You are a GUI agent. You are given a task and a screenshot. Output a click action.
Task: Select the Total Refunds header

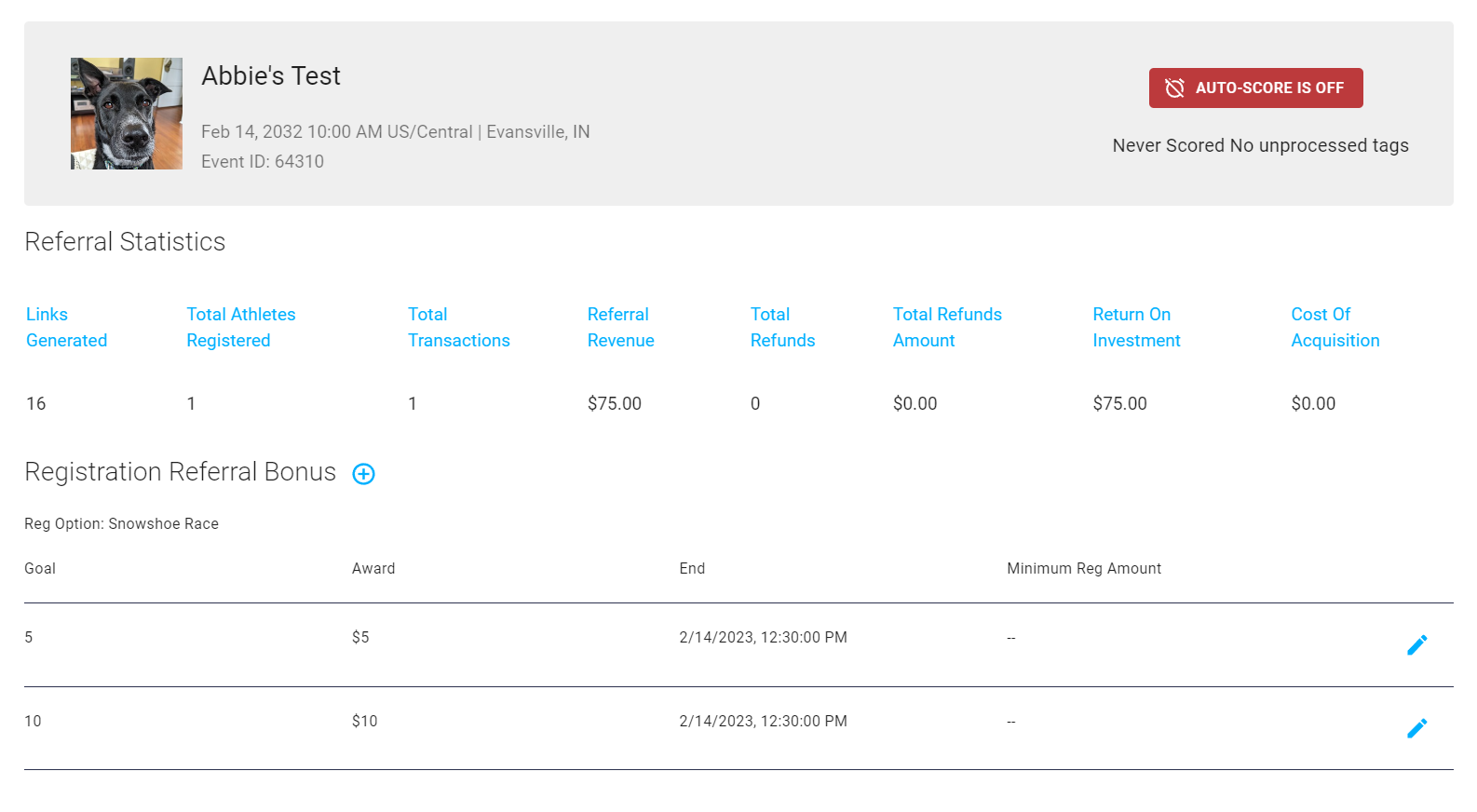783,327
